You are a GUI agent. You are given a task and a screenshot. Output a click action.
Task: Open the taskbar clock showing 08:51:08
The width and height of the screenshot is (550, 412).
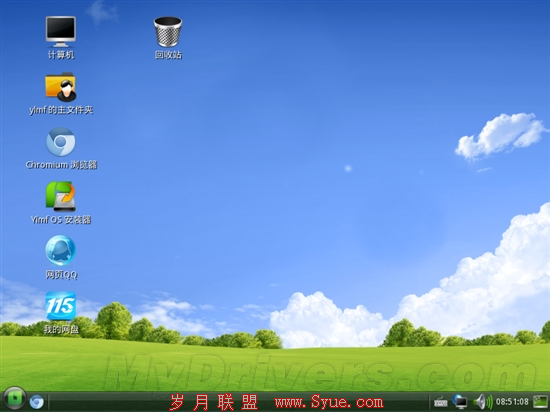[512, 402]
